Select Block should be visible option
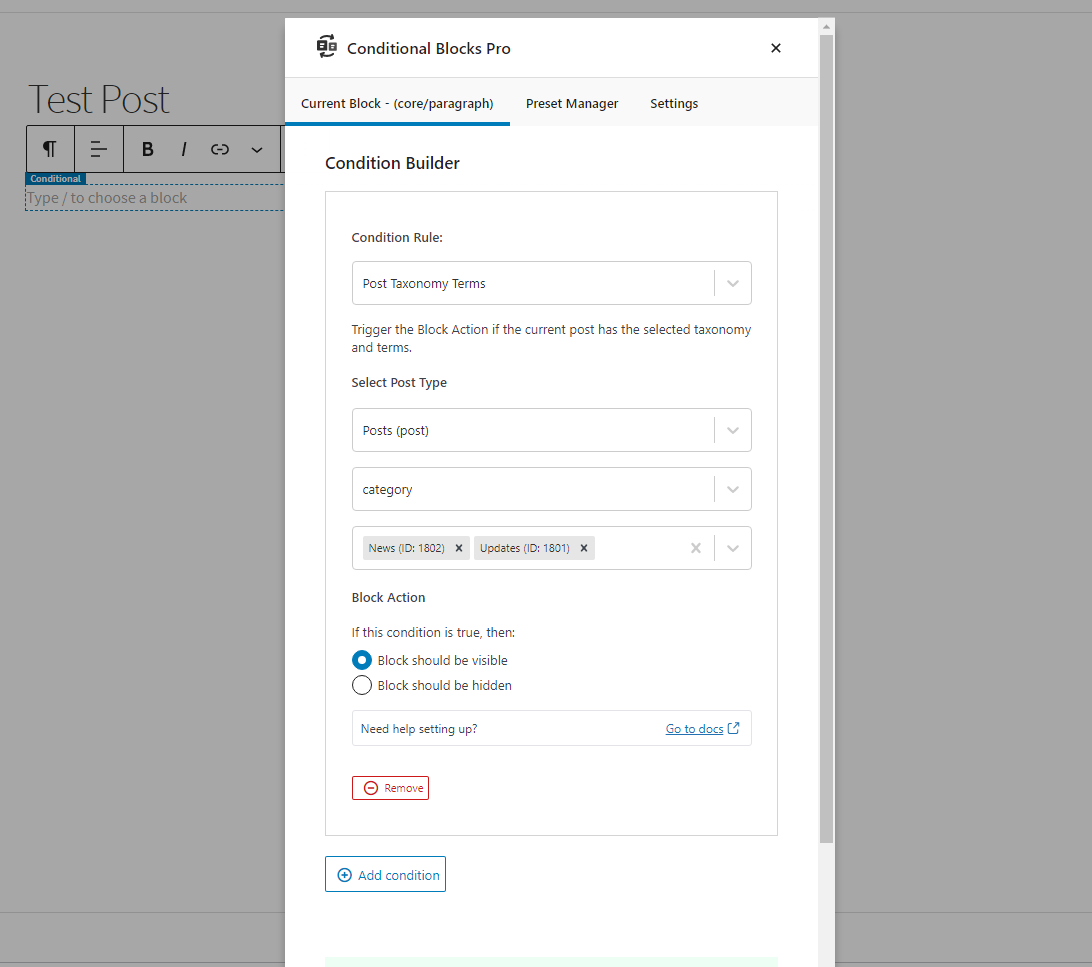The image size is (1092, 967). [x=361, y=660]
